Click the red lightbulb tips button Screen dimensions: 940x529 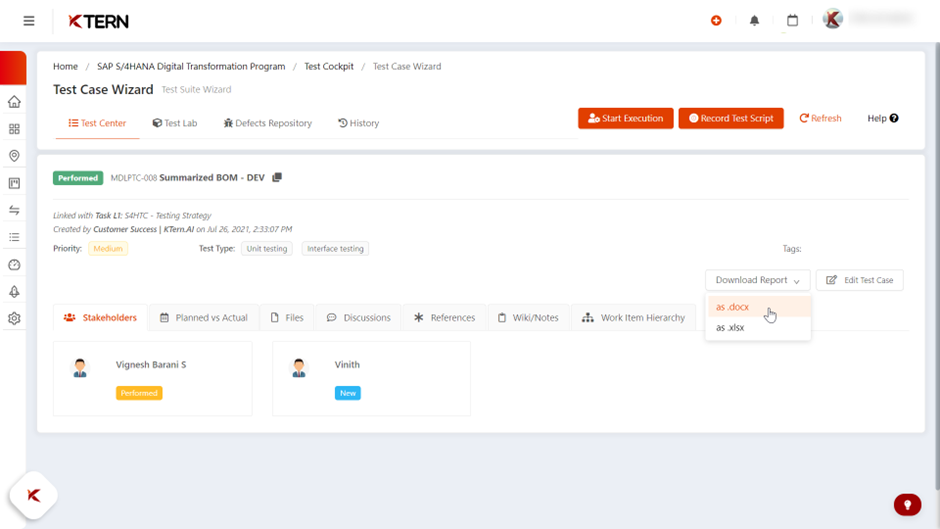tap(907, 504)
